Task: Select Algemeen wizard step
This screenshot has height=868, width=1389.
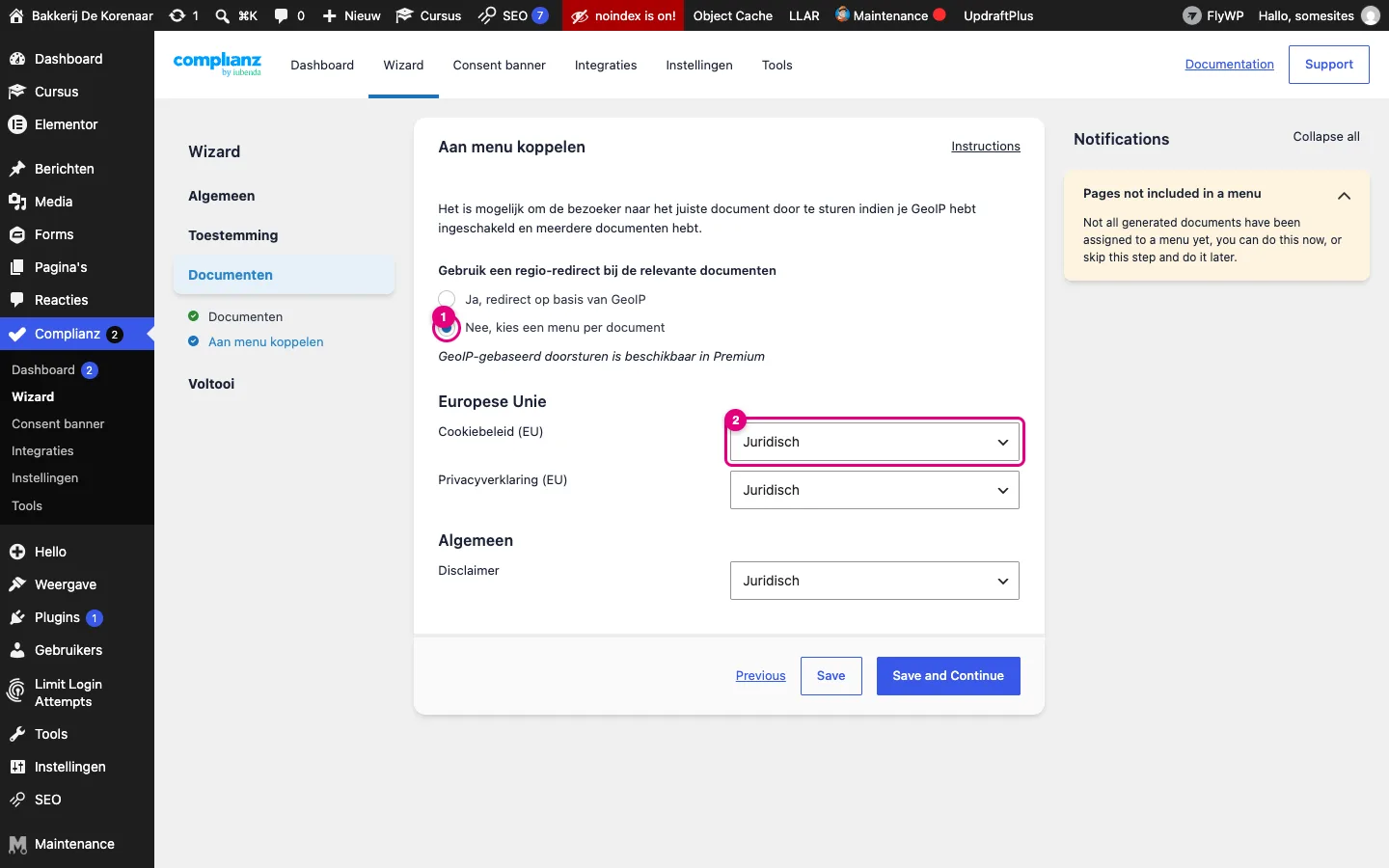Action: point(221,196)
